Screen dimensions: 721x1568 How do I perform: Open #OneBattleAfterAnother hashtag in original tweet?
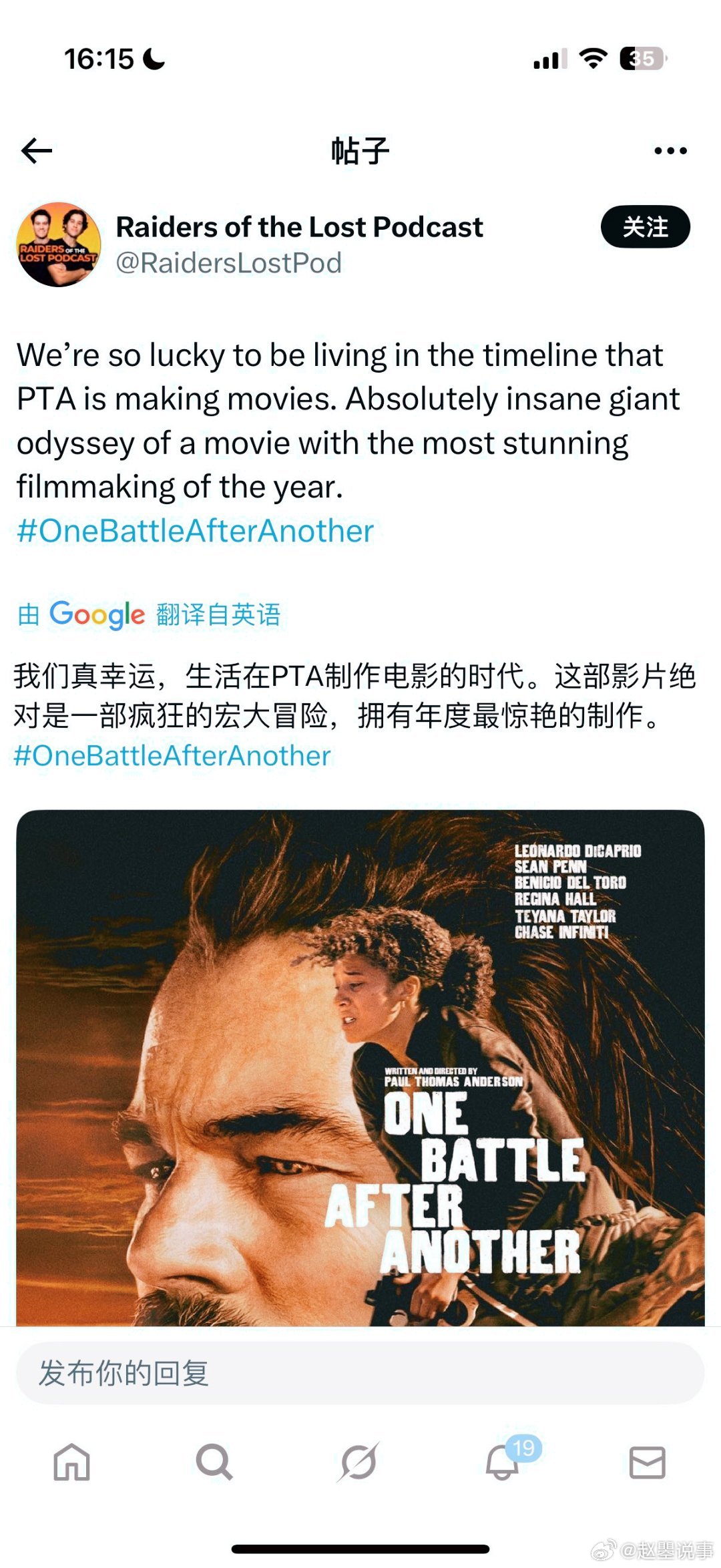tap(195, 531)
